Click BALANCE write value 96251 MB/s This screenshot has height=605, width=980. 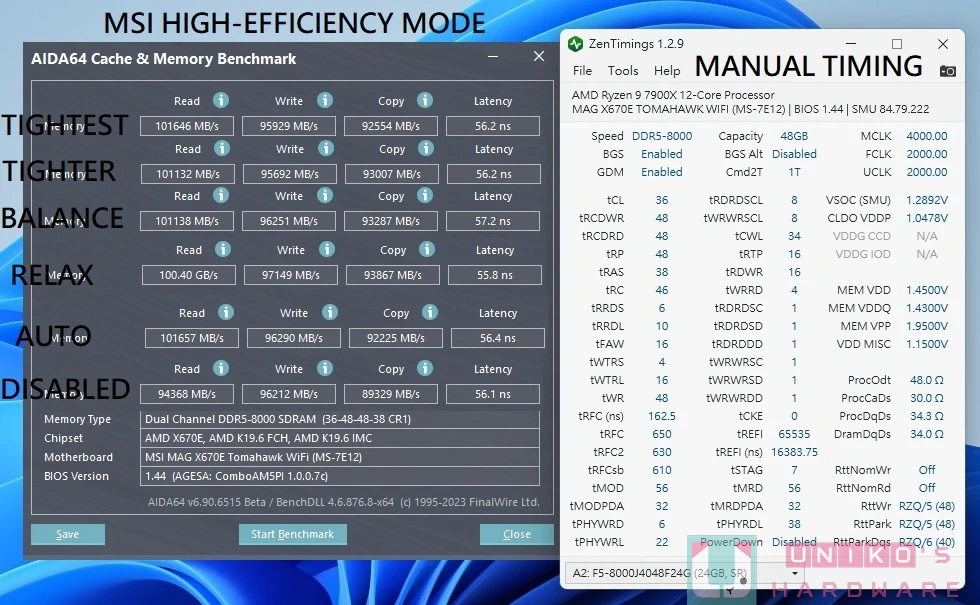tap(289, 221)
